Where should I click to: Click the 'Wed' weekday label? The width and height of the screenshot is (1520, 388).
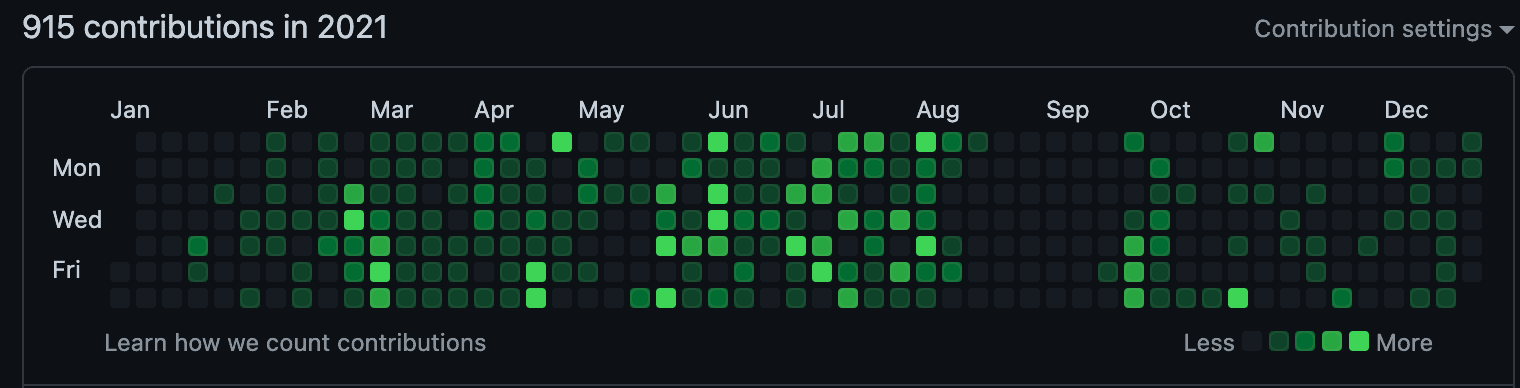pos(77,219)
